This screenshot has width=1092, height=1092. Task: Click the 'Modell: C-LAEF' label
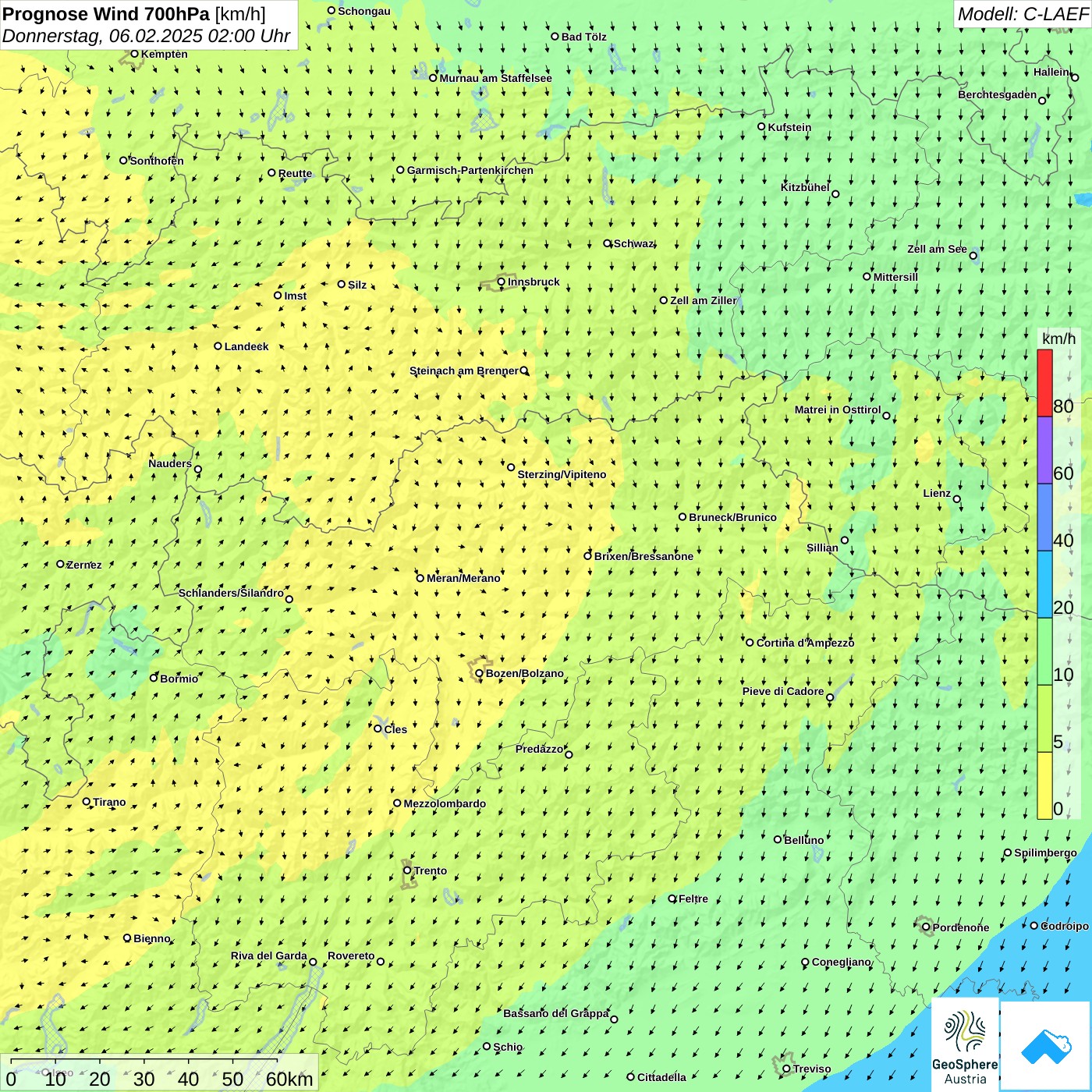(1023, 14)
